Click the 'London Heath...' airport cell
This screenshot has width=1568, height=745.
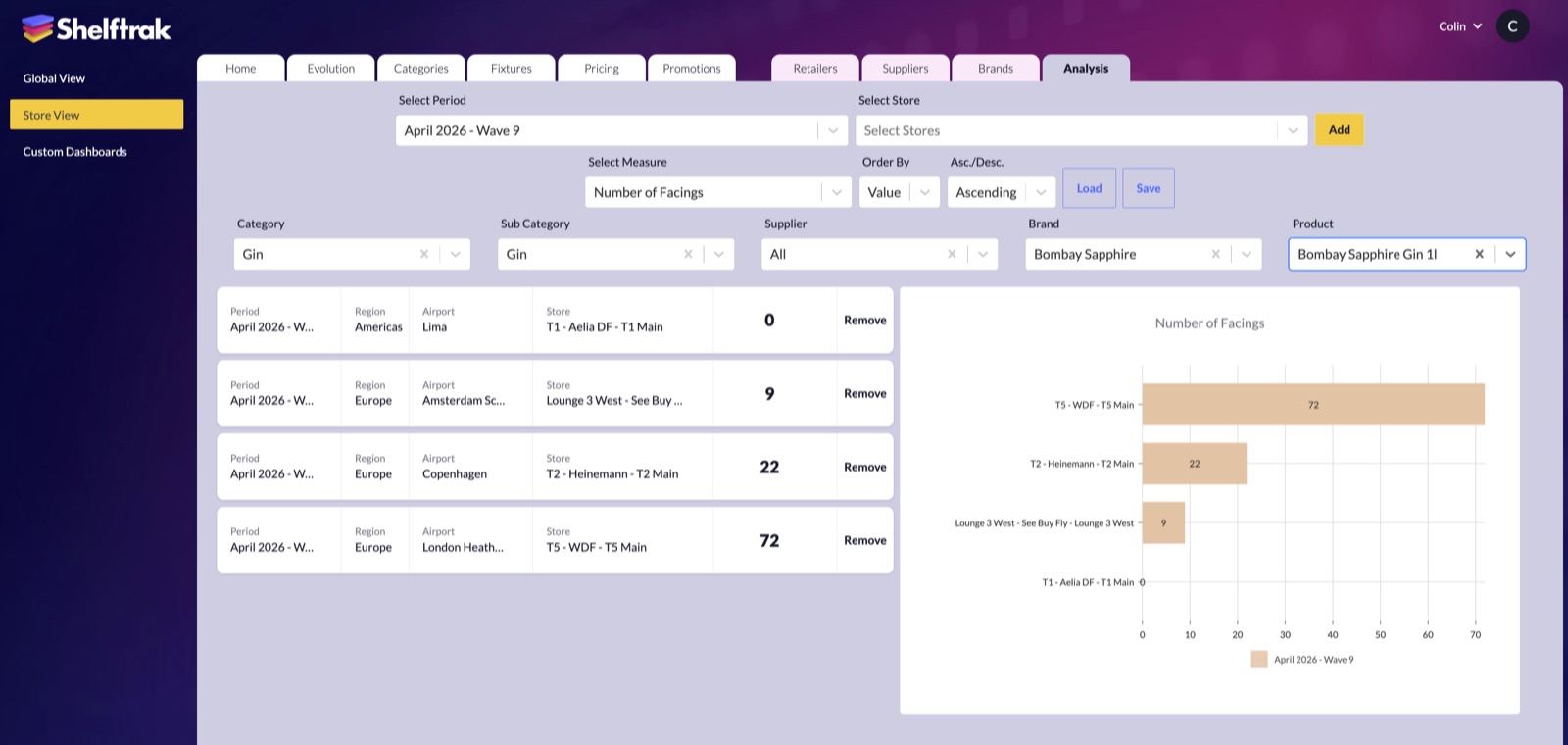tap(463, 548)
